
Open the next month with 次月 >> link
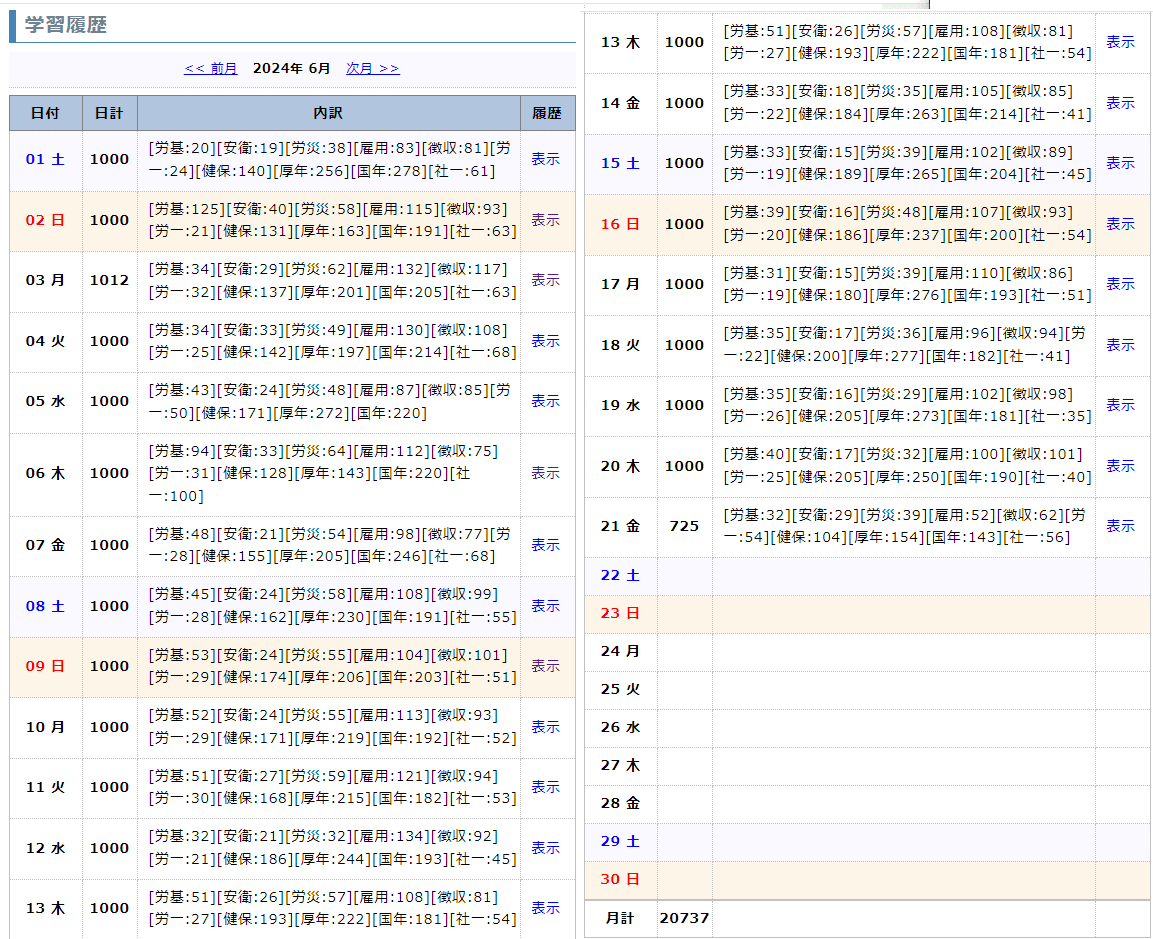click(372, 68)
